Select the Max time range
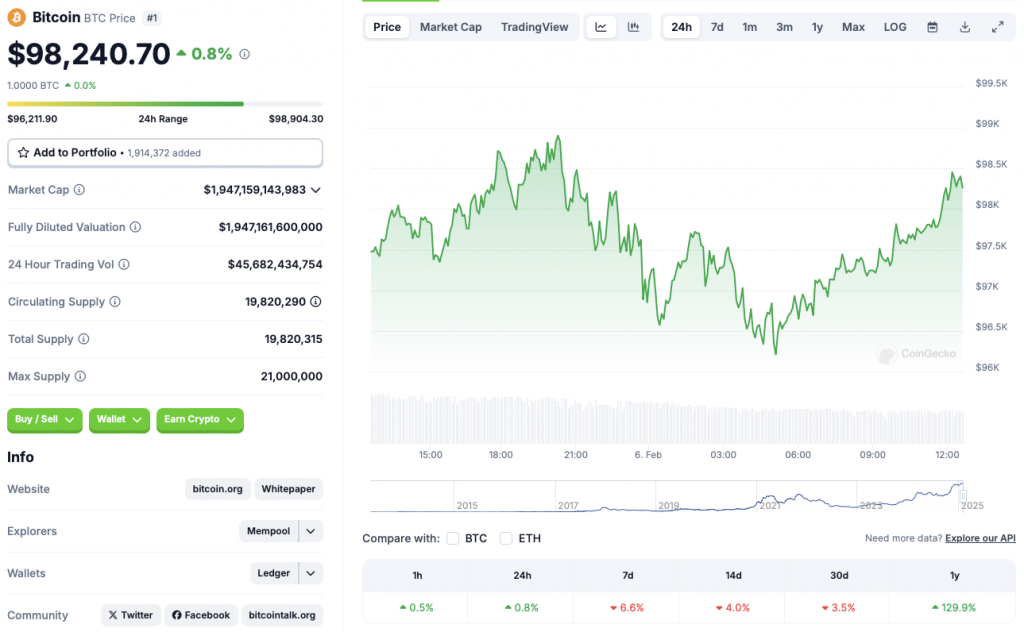1024x632 pixels. pyautogui.click(x=853, y=27)
